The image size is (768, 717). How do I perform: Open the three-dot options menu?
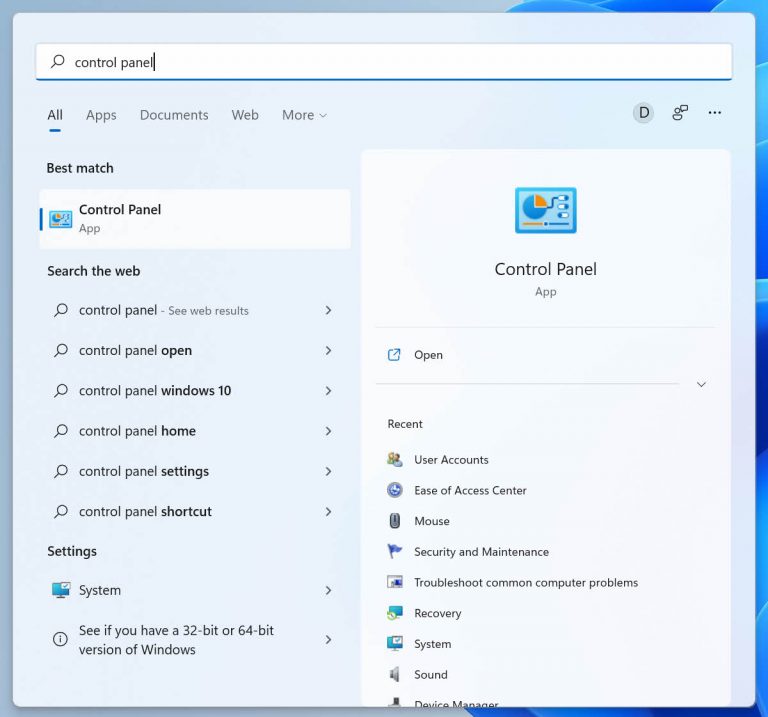(714, 113)
